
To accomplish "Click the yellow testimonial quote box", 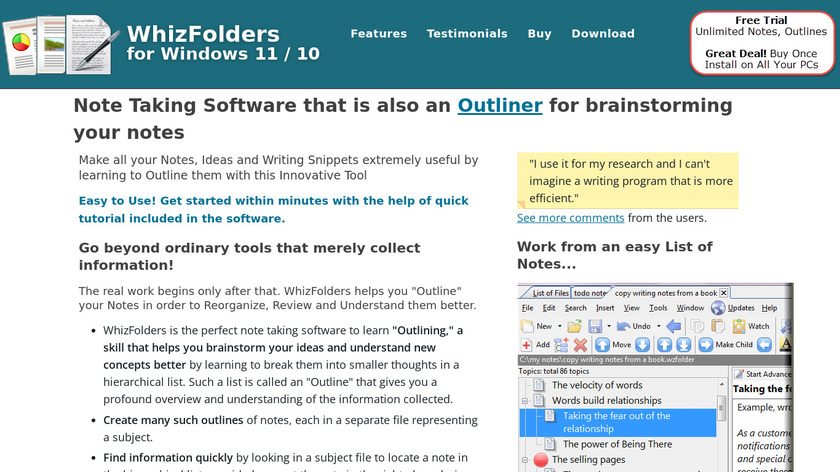I will pyautogui.click(x=627, y=181).
